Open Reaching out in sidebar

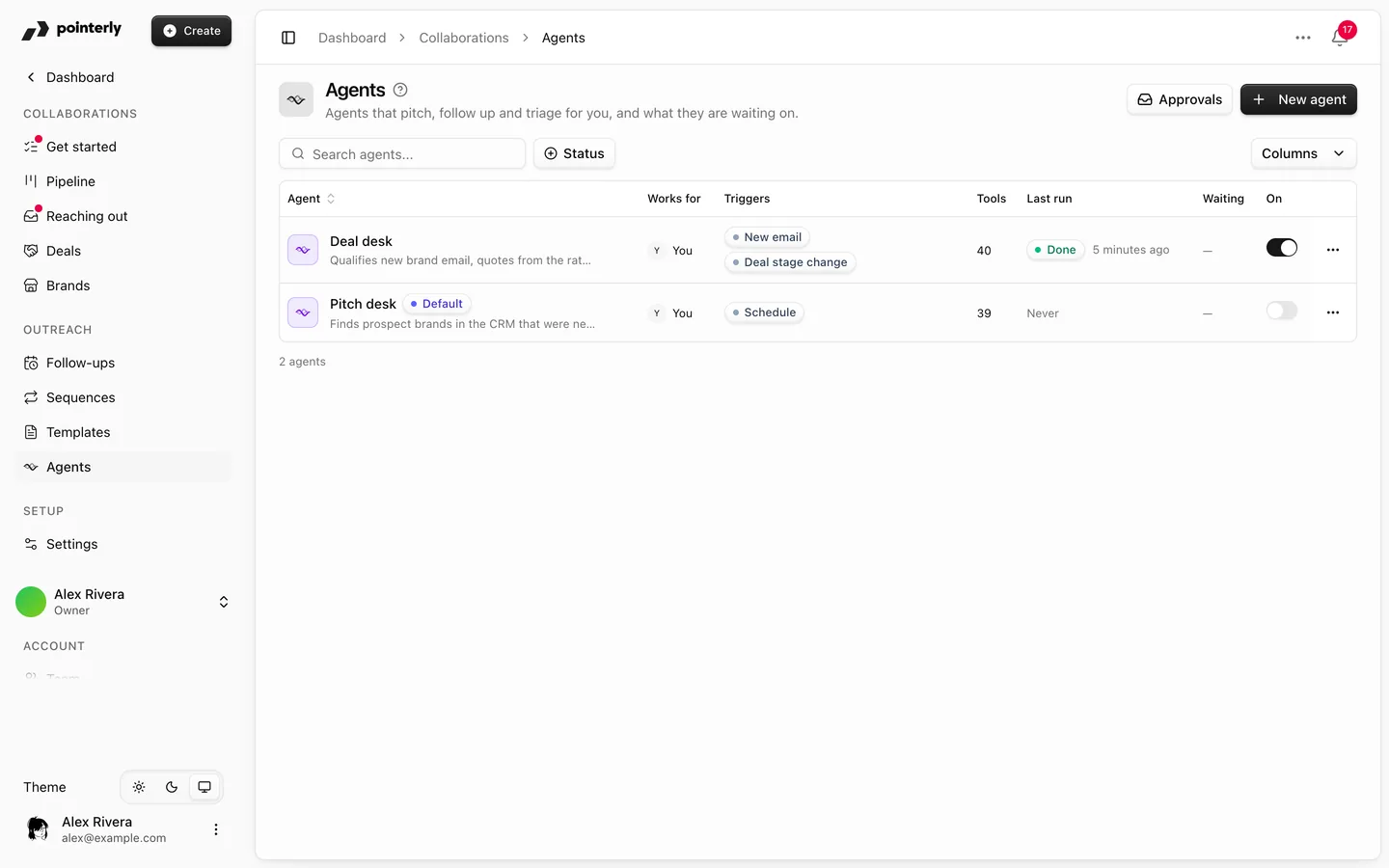pos(123,216)
